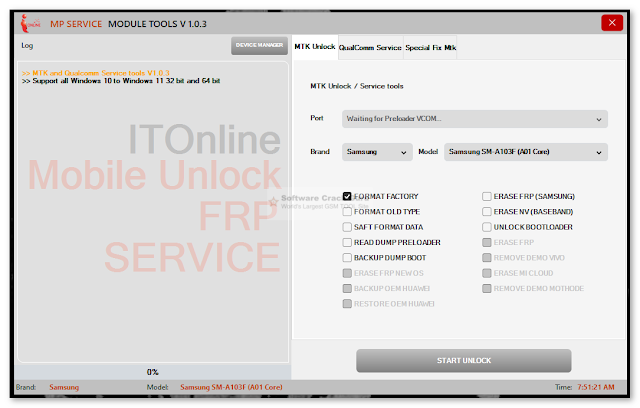640x408 pixels.
Task: Enable Read Dump Preloader option
Action: (347, 242)
